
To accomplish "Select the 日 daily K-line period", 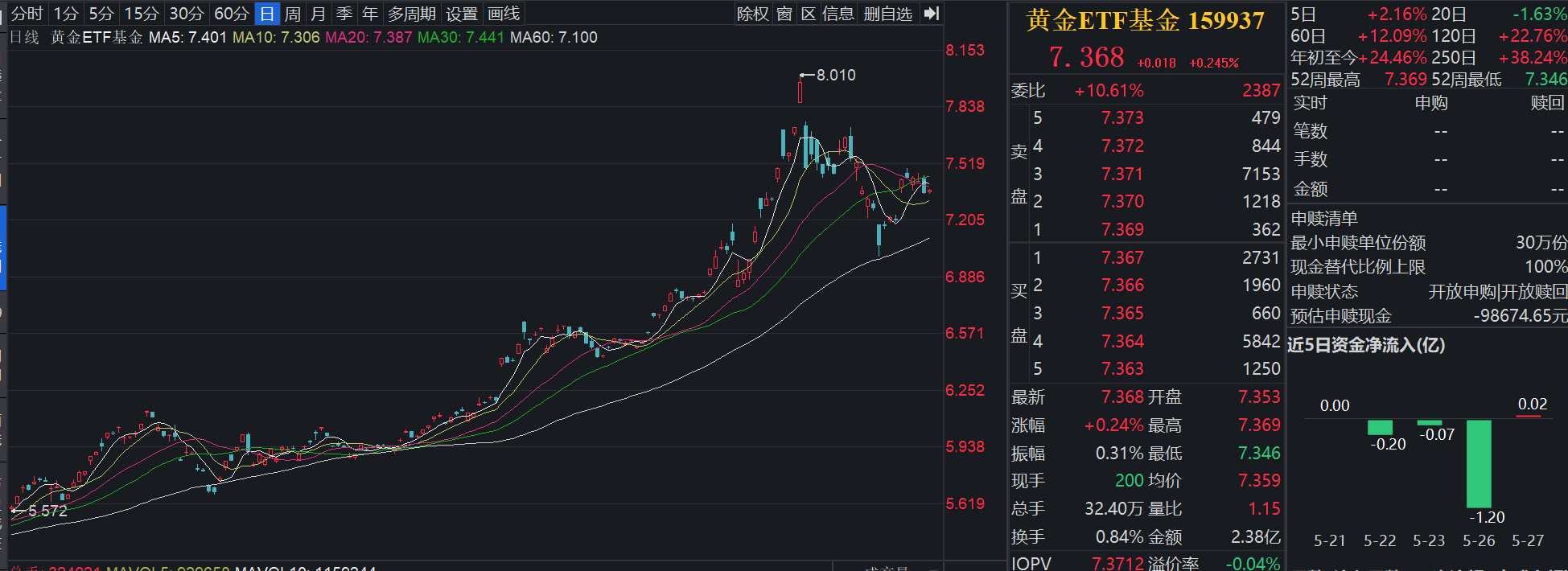I will click(267, 14).
